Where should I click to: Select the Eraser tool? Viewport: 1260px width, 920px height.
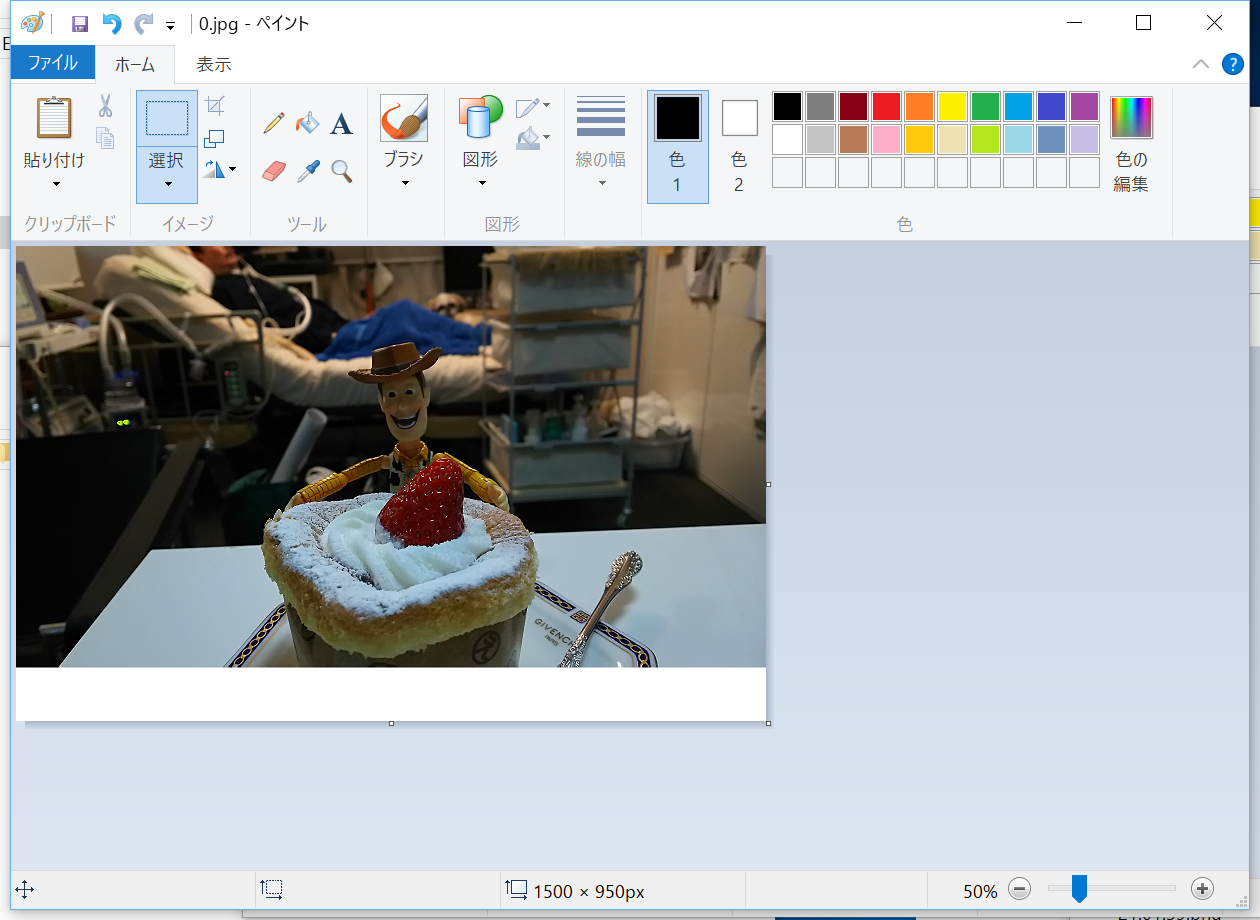274,171
